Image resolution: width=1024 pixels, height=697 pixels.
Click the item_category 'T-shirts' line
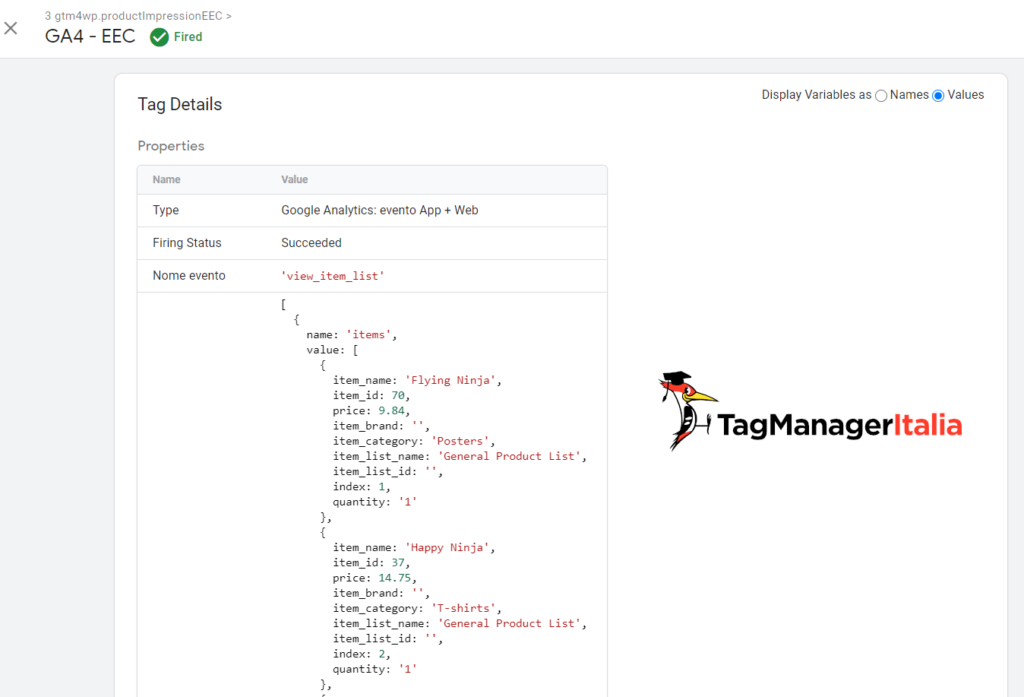pyautogui.click(x=417, y=608)
